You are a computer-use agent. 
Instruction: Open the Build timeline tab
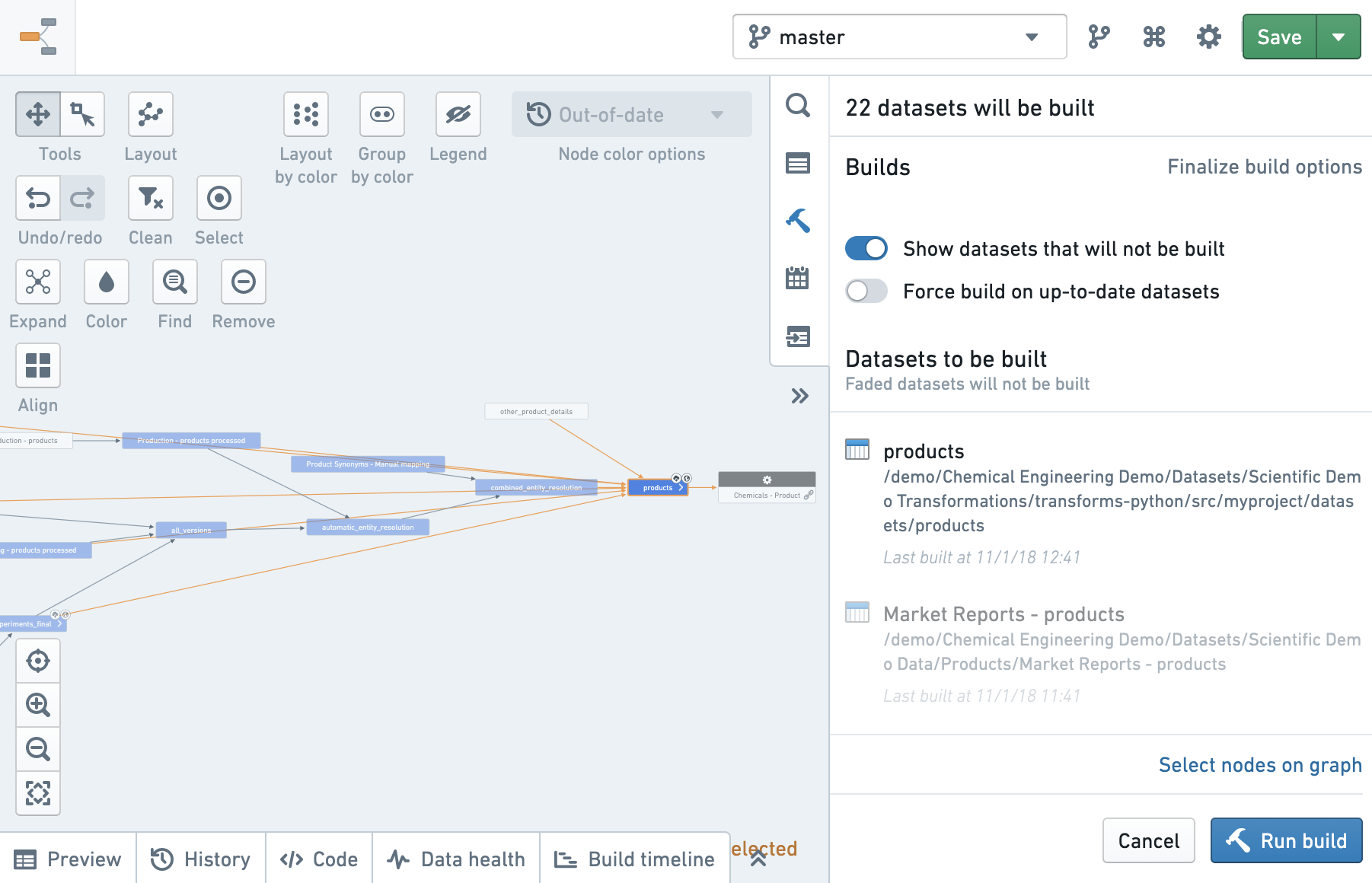click(x=635, y=859)
